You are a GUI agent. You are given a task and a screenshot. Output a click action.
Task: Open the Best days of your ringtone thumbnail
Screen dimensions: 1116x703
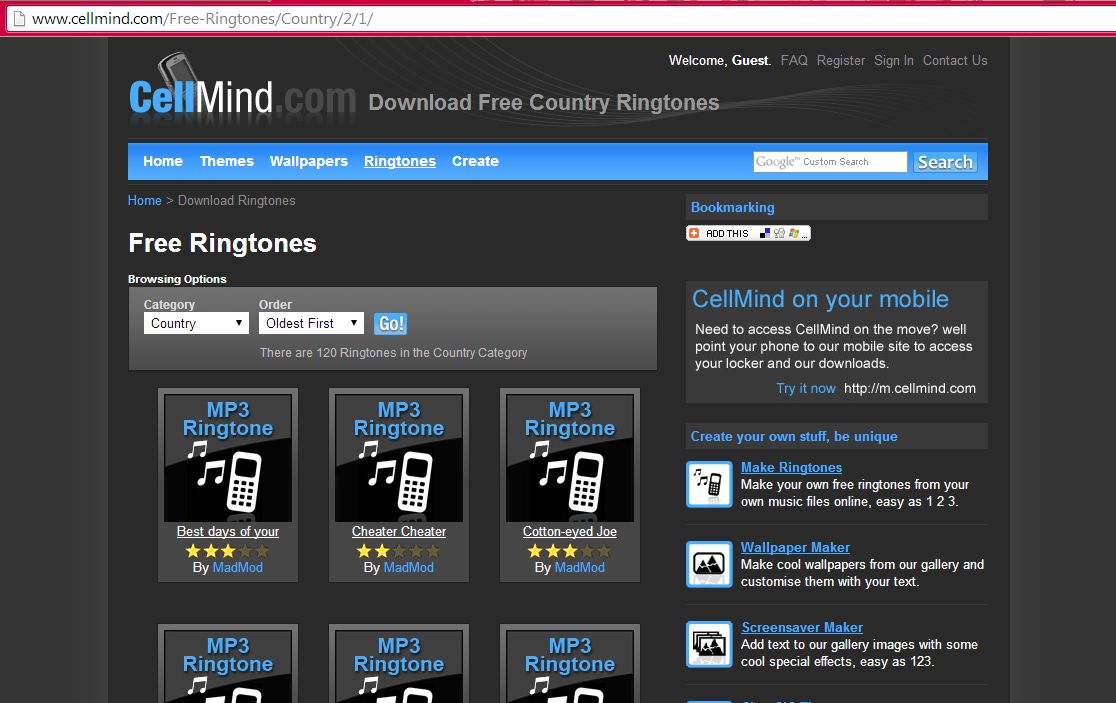228,458
